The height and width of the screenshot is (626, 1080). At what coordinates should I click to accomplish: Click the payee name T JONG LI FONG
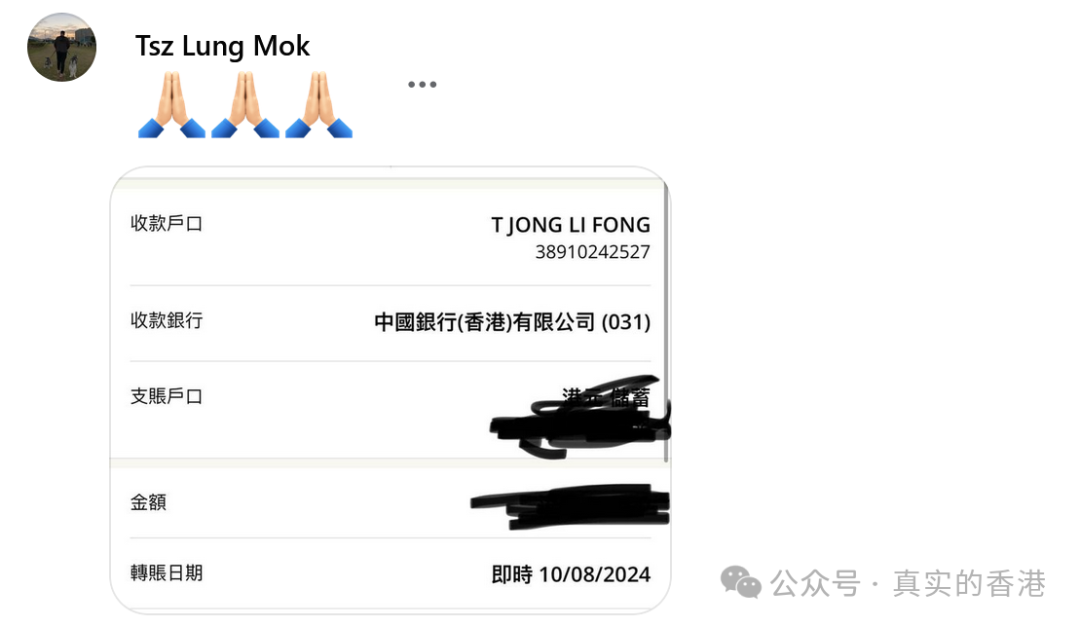click(x=570, y=225)
